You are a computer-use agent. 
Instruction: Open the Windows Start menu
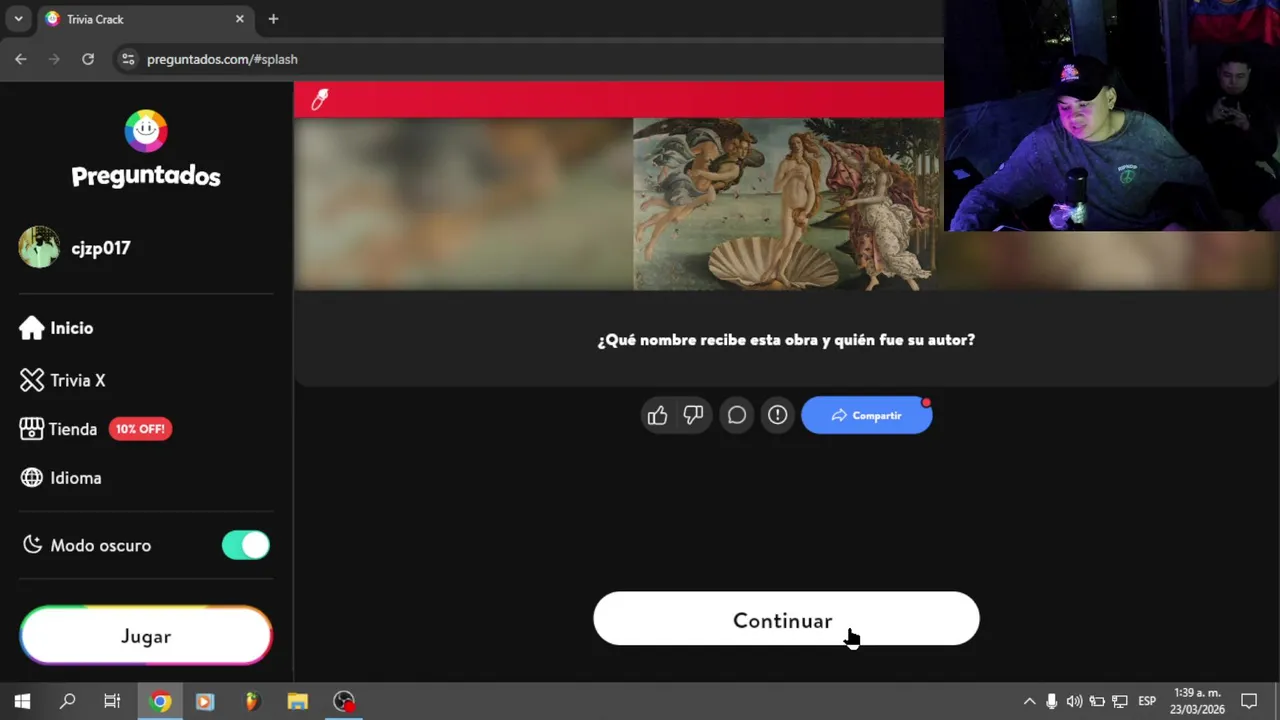click(22, 701)
